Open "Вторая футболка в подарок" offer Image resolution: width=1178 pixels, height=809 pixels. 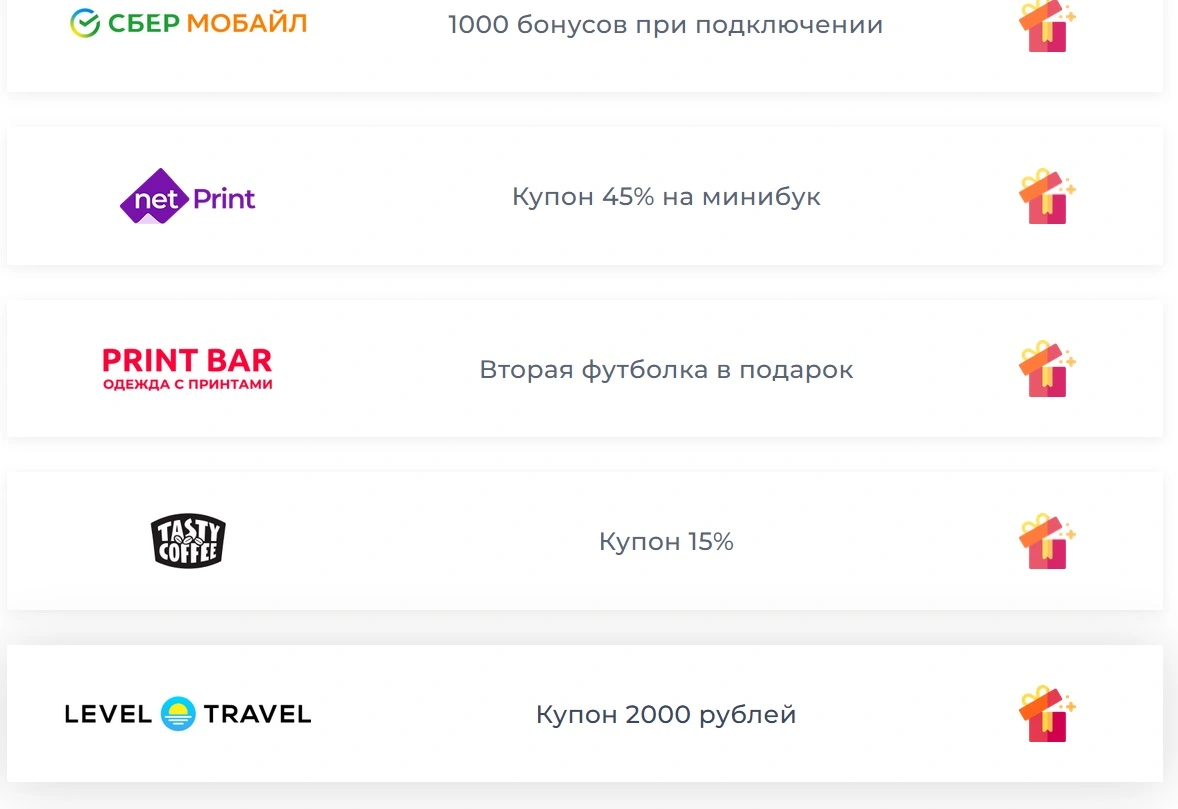pyautogui.click(x=666, y=370)
